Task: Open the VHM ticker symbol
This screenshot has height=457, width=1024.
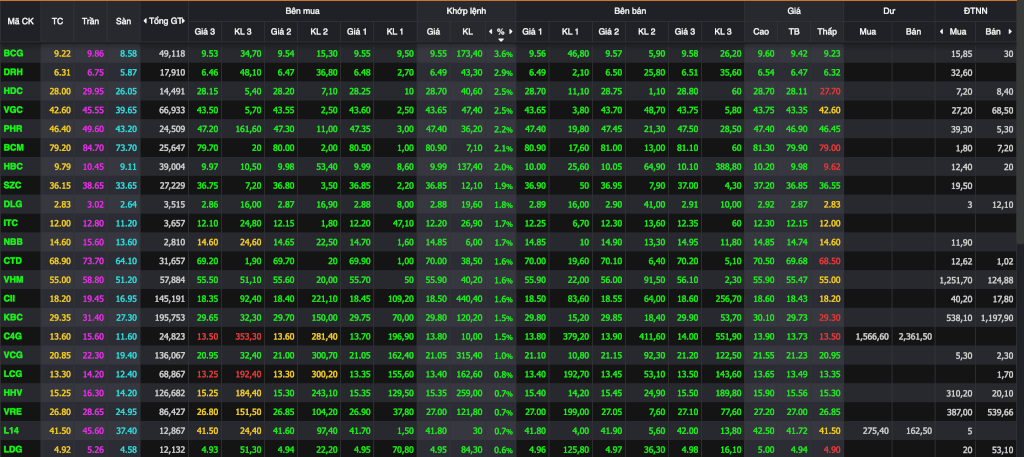Action: click(12, 281)
